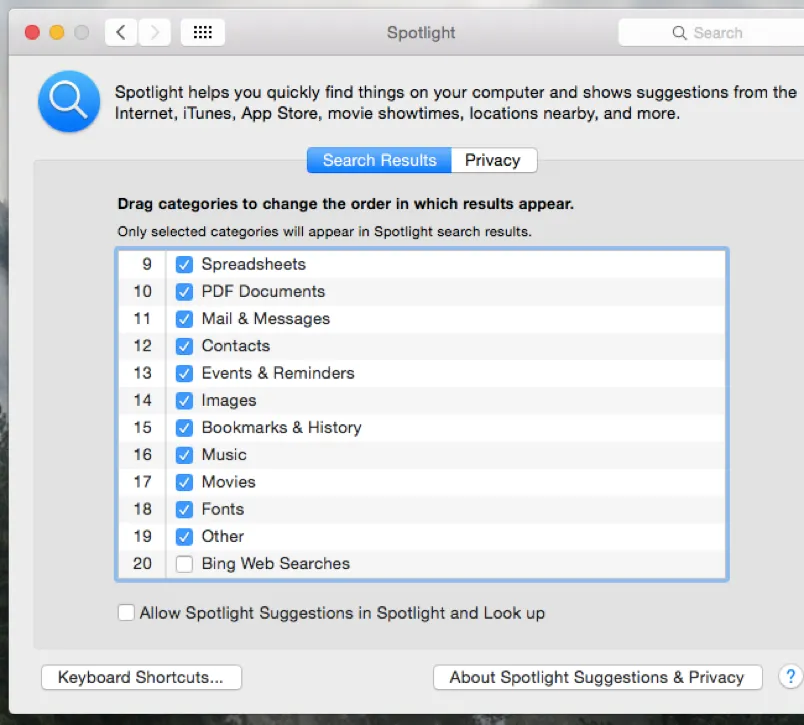Click the back navigation arrow

[x=120, y=31]
